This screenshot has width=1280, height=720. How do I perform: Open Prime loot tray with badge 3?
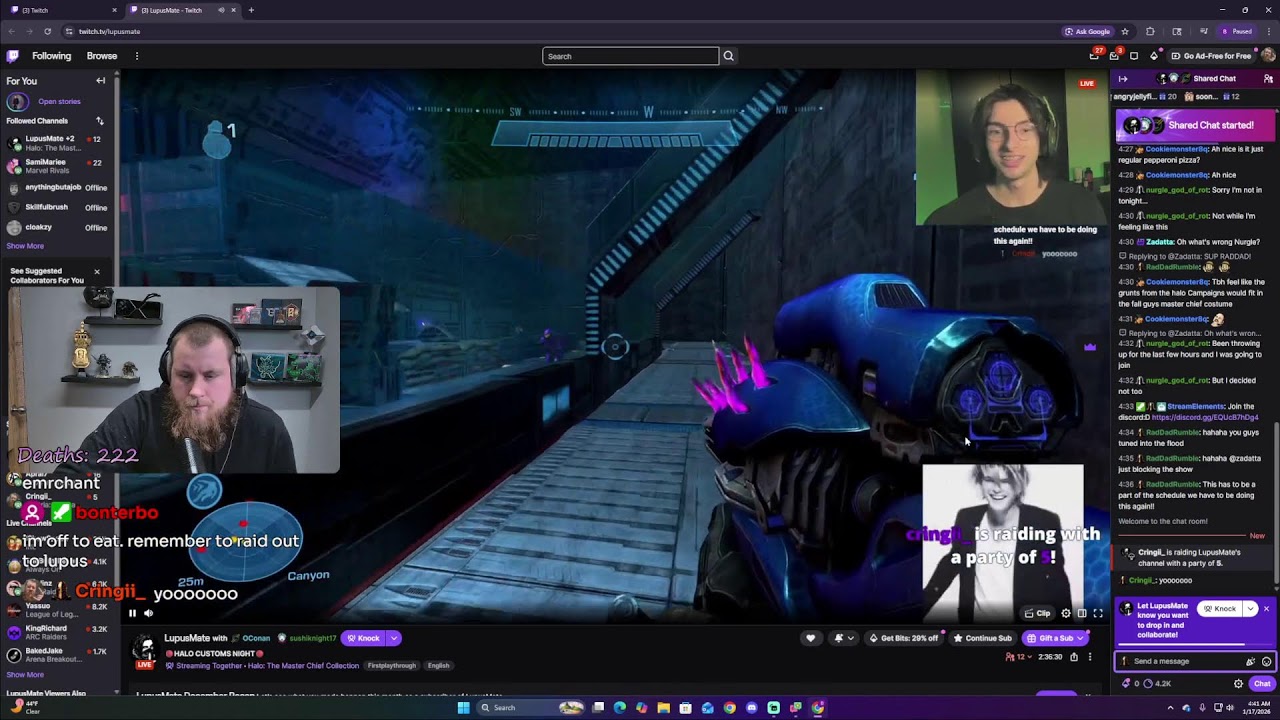coord(1115,56)
